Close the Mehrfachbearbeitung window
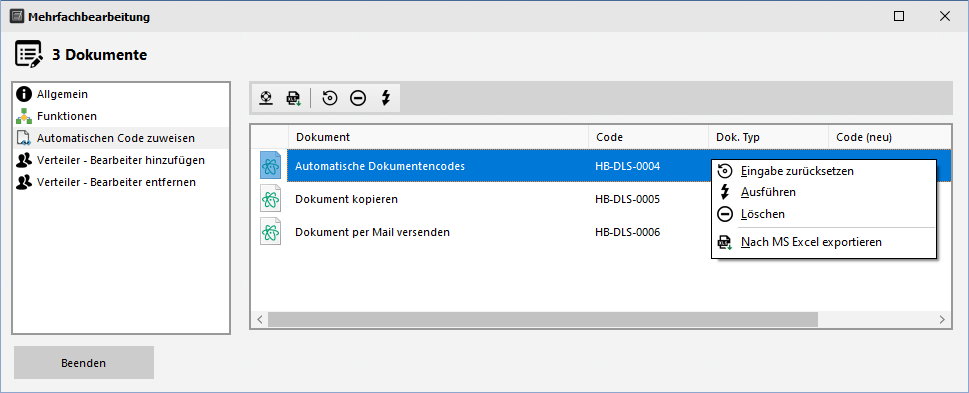This screenshot has height=393, width=969. pyautogui.click(x=945, y=17)
